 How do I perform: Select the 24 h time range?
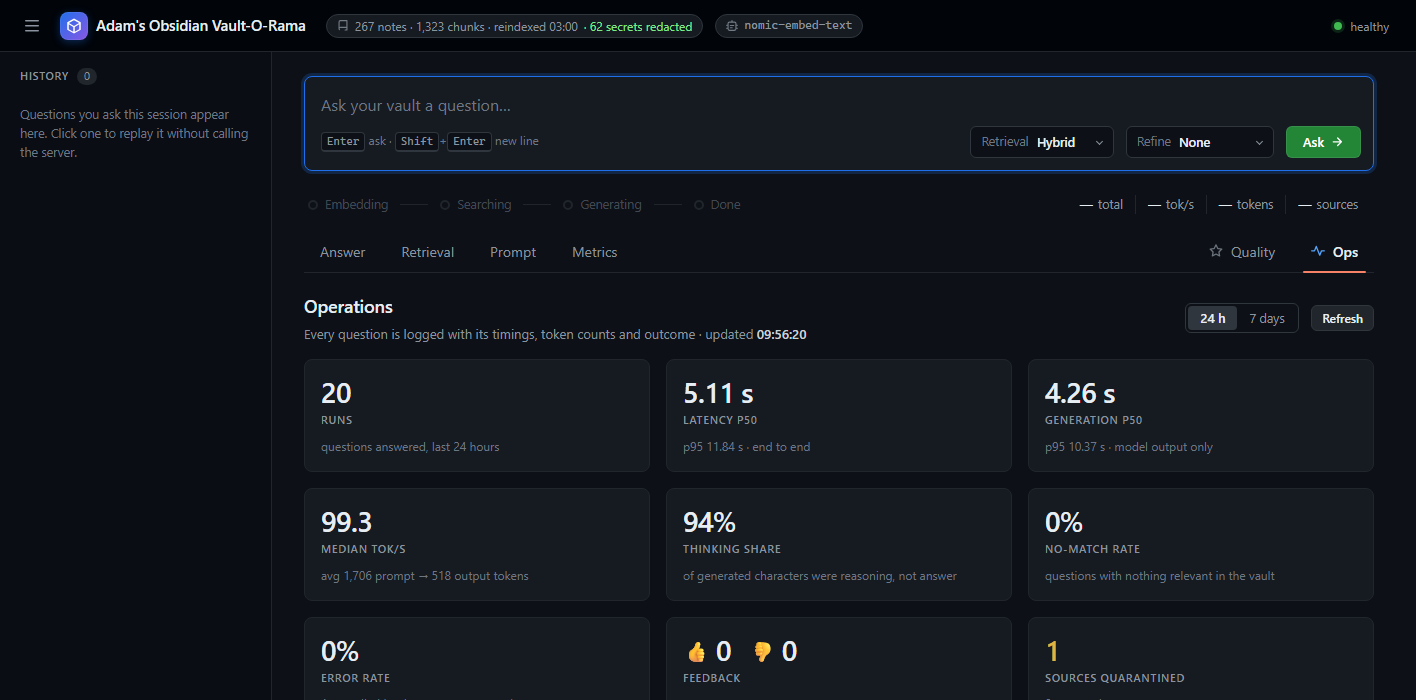1213,318
